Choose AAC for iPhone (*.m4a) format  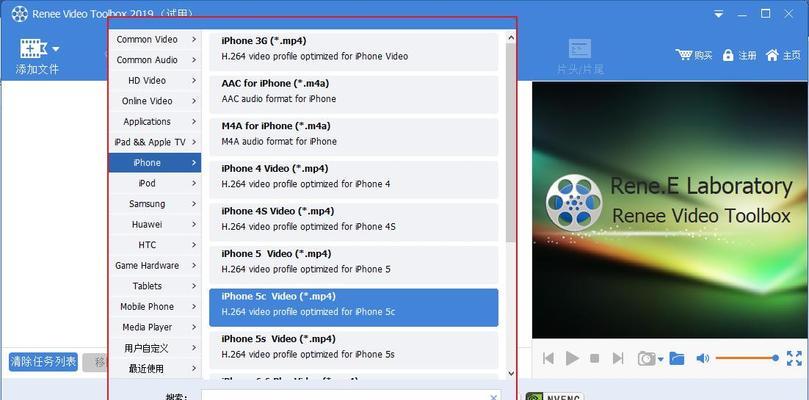tap(353, 94)
